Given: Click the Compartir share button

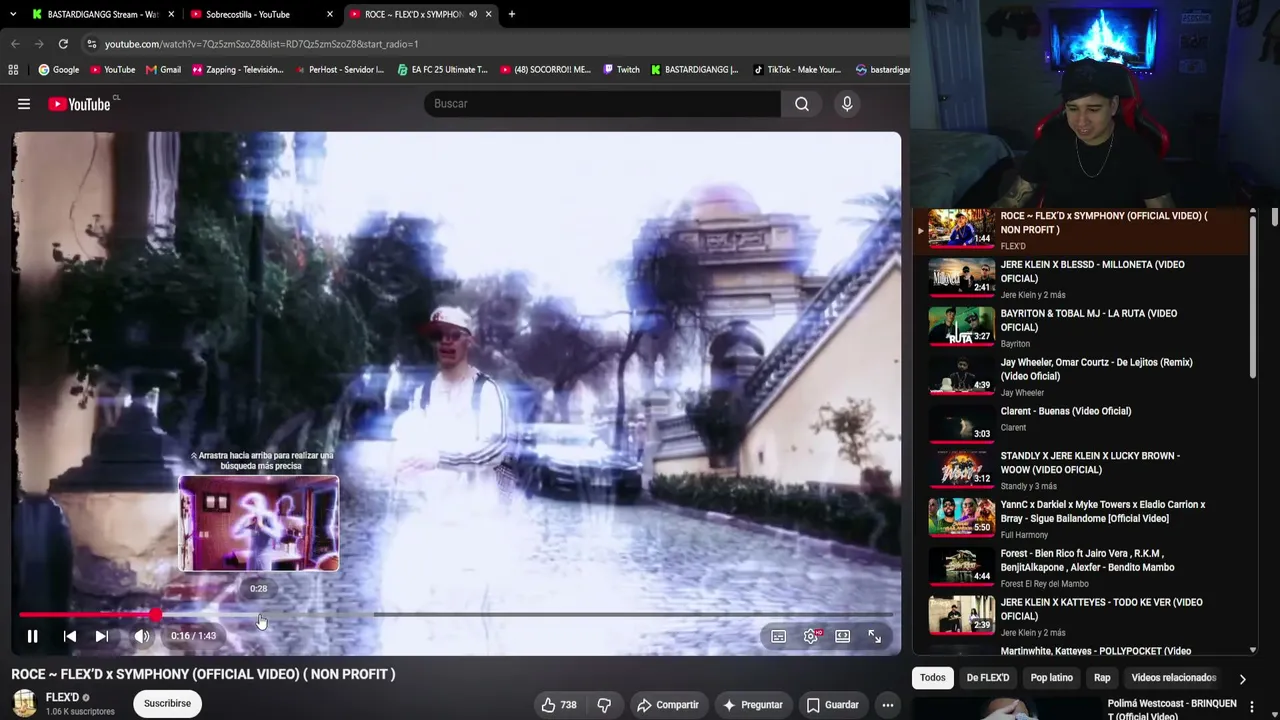Looking at the screenshot, I should (x=668, y=705).
